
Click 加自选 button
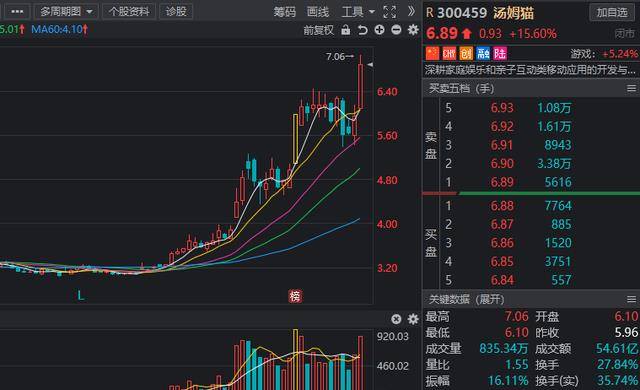click(x=612, y=13)
